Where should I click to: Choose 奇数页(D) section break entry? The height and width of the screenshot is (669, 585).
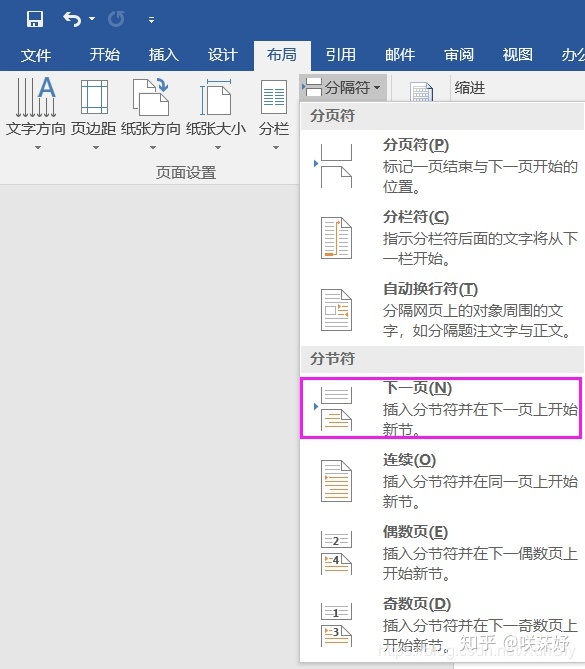pos(442,625)
